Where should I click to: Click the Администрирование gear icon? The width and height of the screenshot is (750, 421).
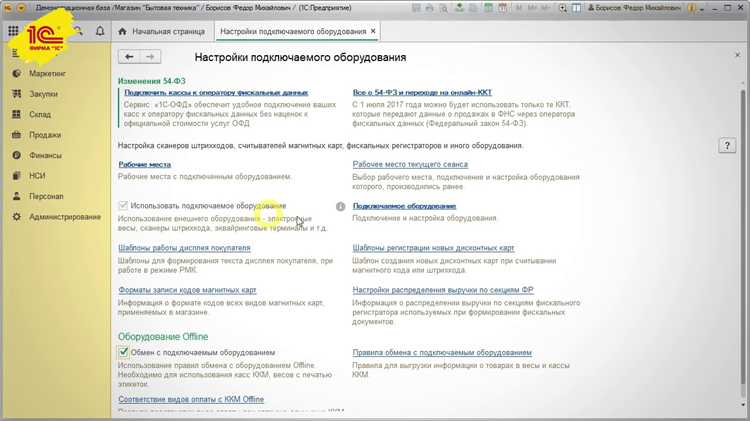[x=17, y=217]
